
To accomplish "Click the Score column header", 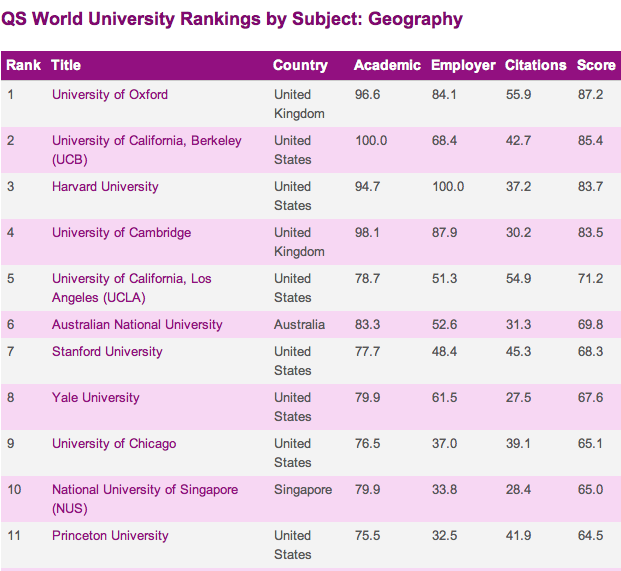I will [x=596, y=65].
